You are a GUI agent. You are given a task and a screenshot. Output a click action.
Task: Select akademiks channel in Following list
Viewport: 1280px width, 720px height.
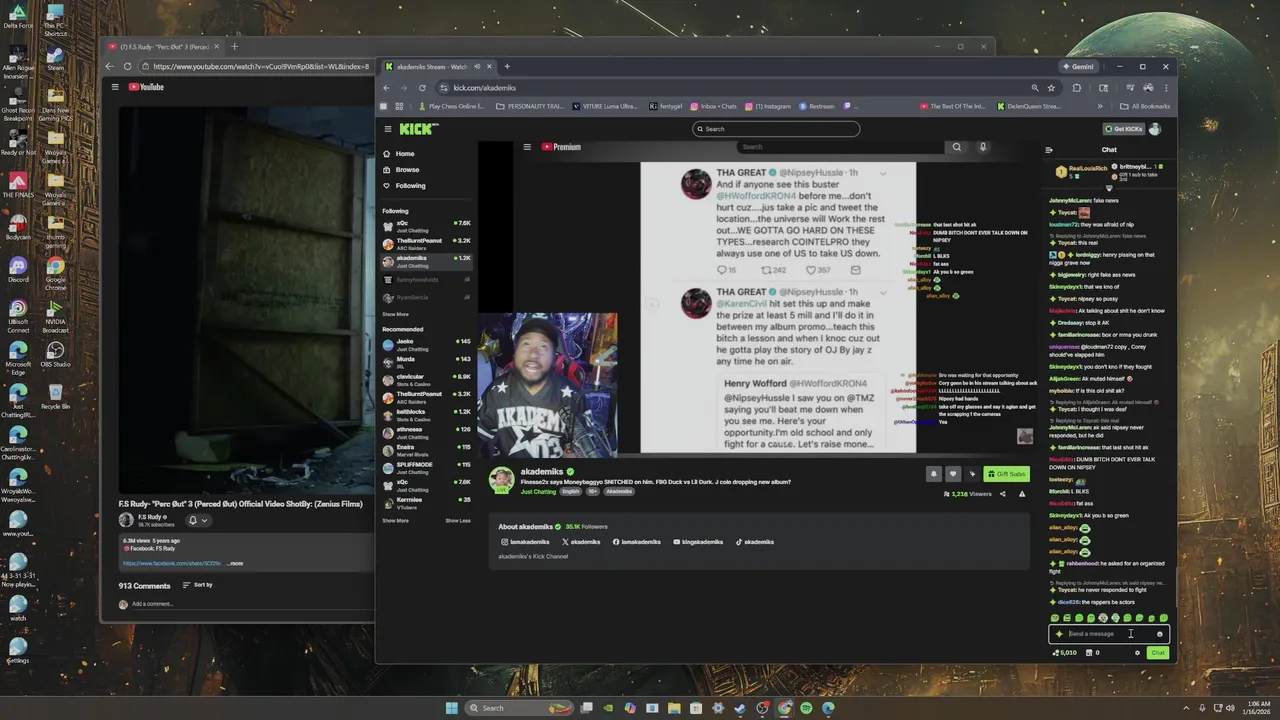coord(426,261)
